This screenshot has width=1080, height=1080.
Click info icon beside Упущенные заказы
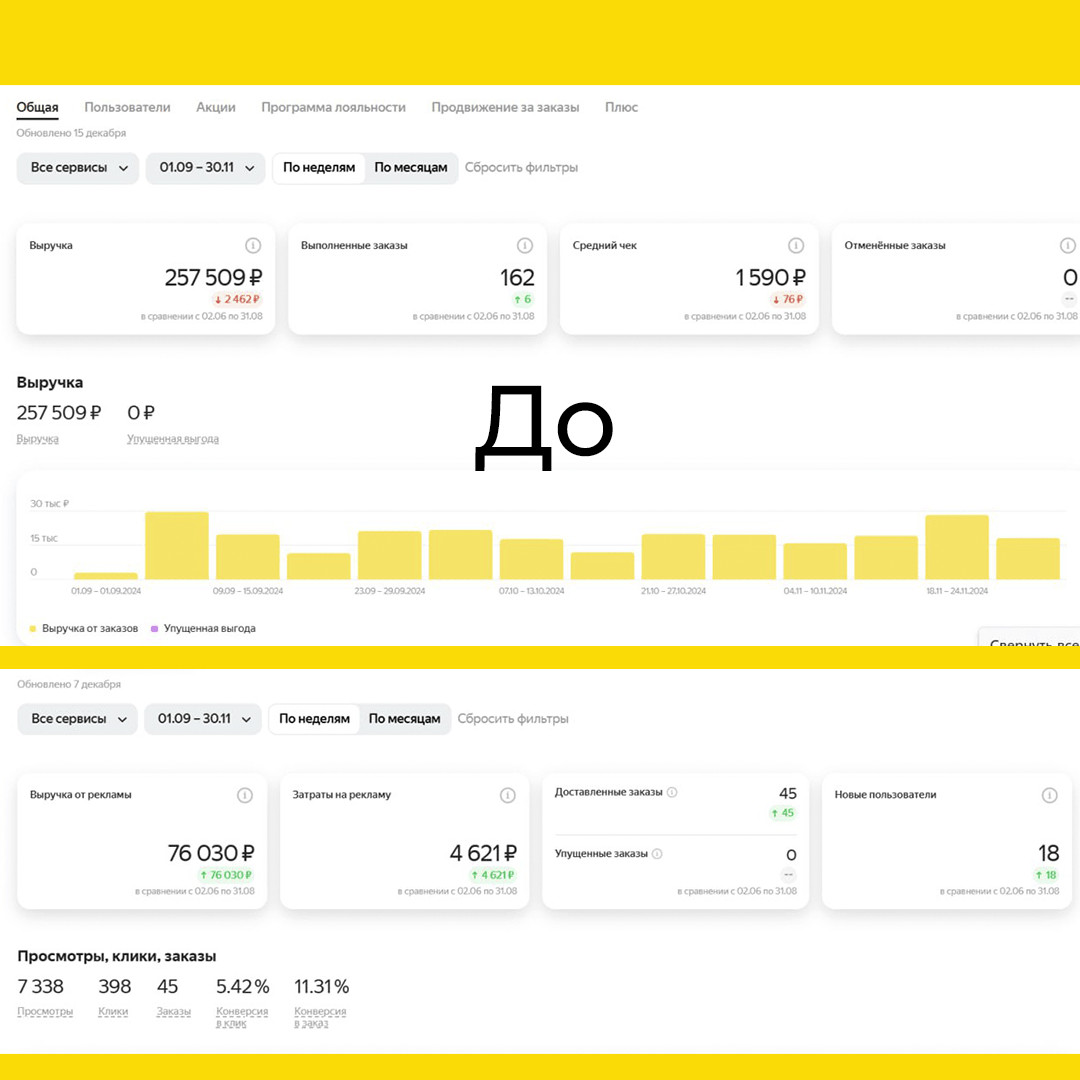657,853
